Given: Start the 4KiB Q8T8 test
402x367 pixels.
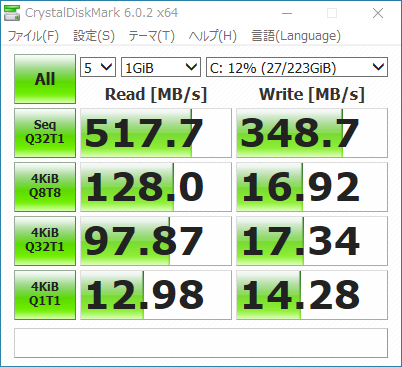Looking at the screenshot, I should point(45,187).
